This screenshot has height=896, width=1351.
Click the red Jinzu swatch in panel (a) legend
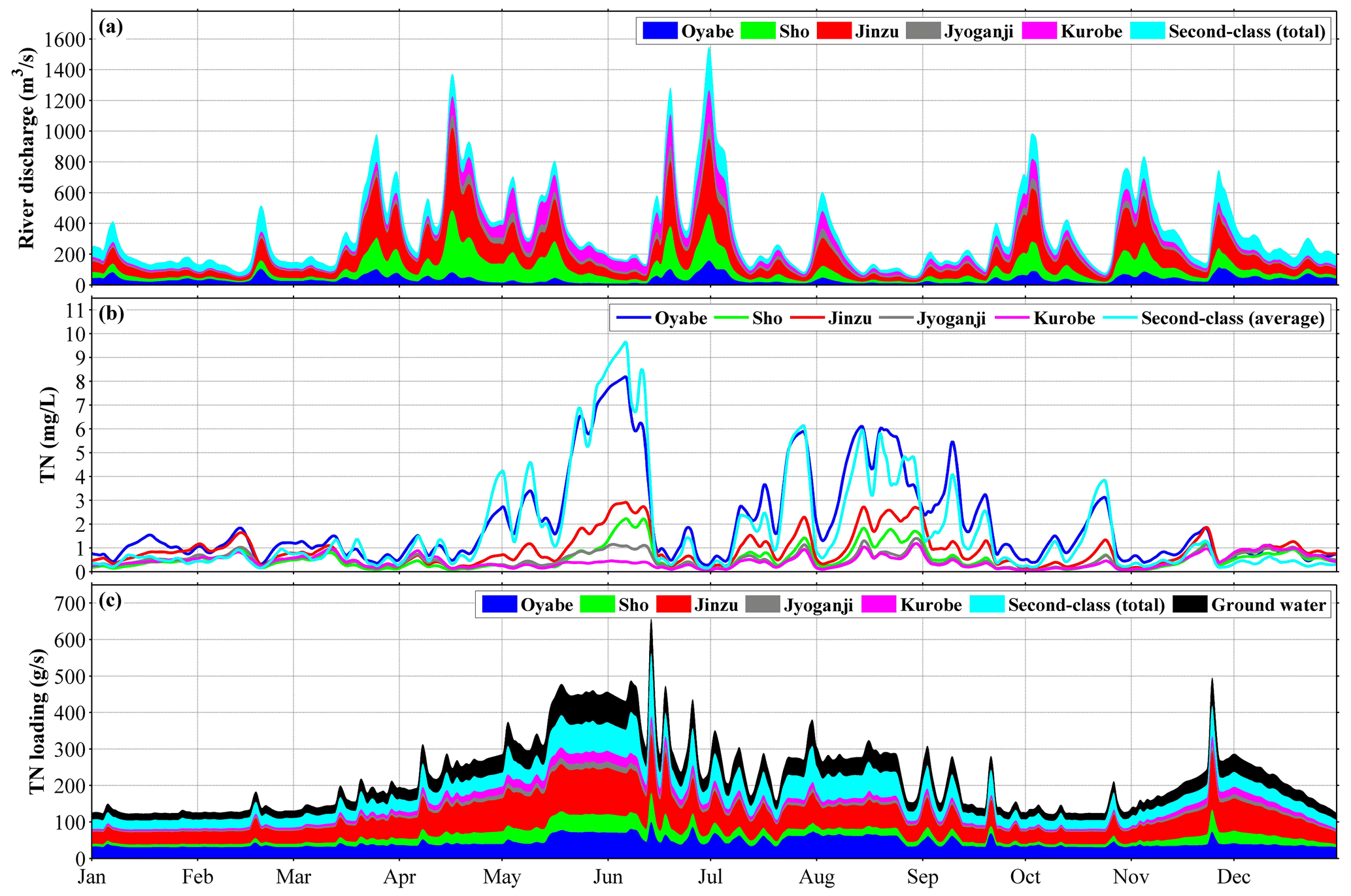(834, 31)
